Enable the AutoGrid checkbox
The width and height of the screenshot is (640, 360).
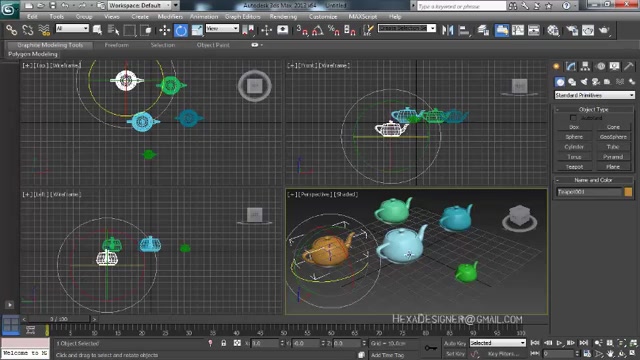point(573,118)
